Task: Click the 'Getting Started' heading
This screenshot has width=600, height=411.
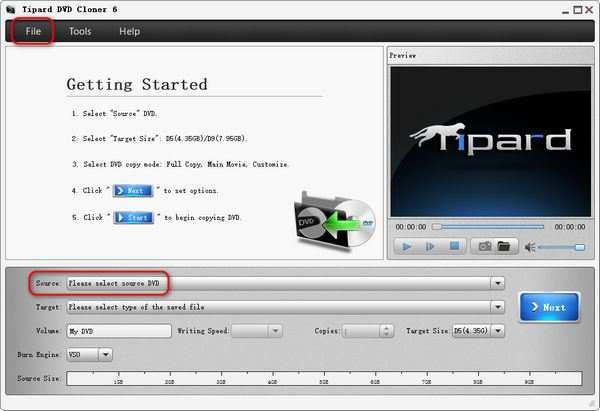Action: [137, 85]
